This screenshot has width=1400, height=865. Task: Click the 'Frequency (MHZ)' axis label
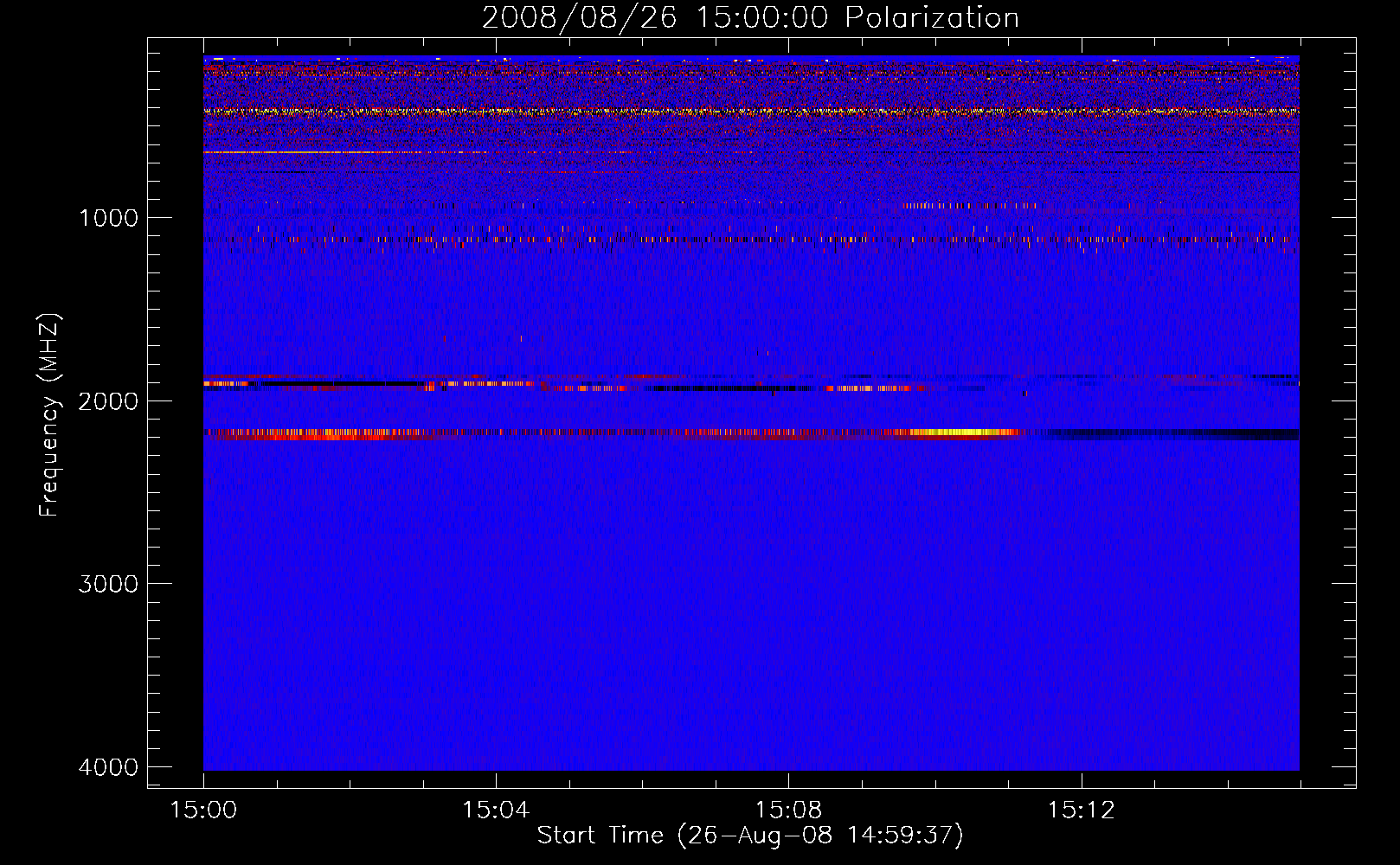pyautogui.click(x=50, y=414)
